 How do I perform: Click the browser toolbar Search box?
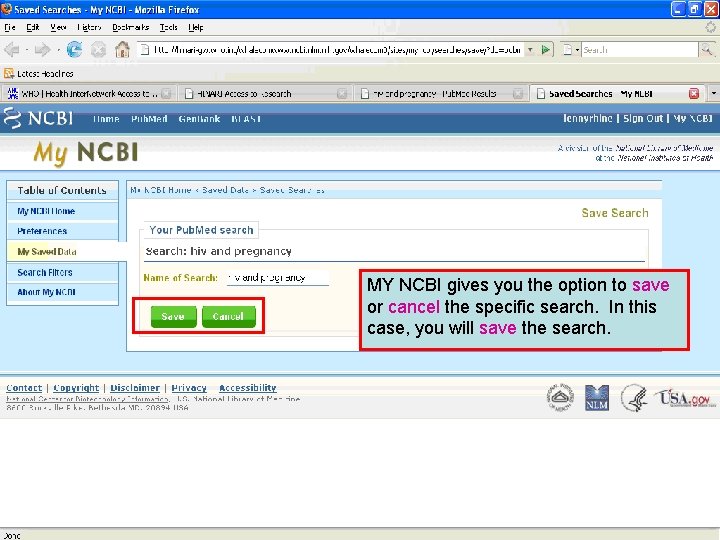coord(640,49)
